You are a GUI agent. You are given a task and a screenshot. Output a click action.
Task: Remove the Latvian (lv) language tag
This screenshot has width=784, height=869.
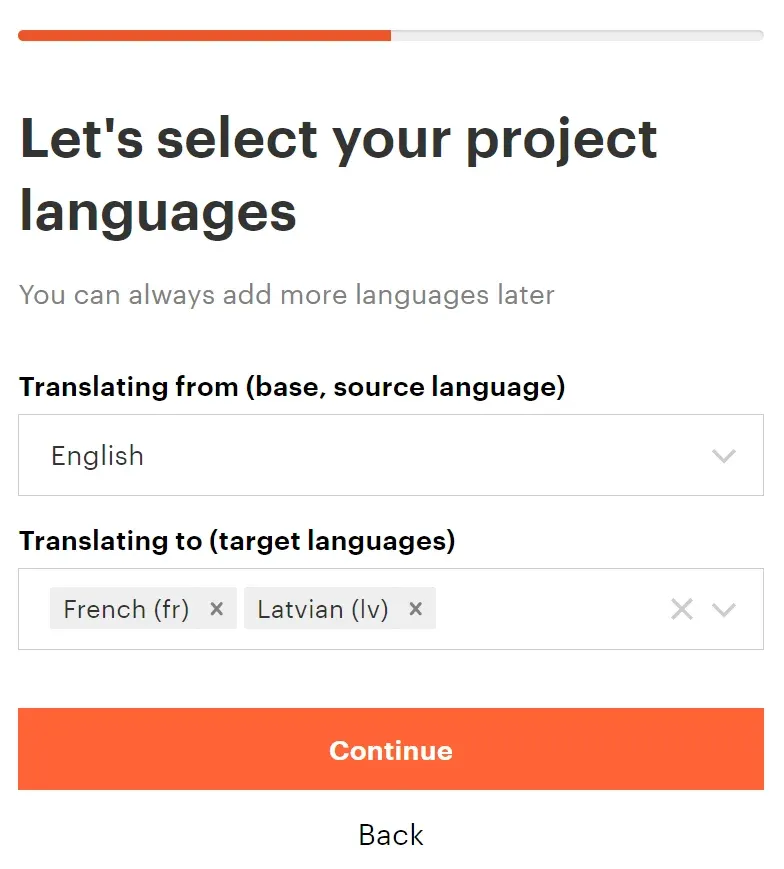(x=416, y=609)
